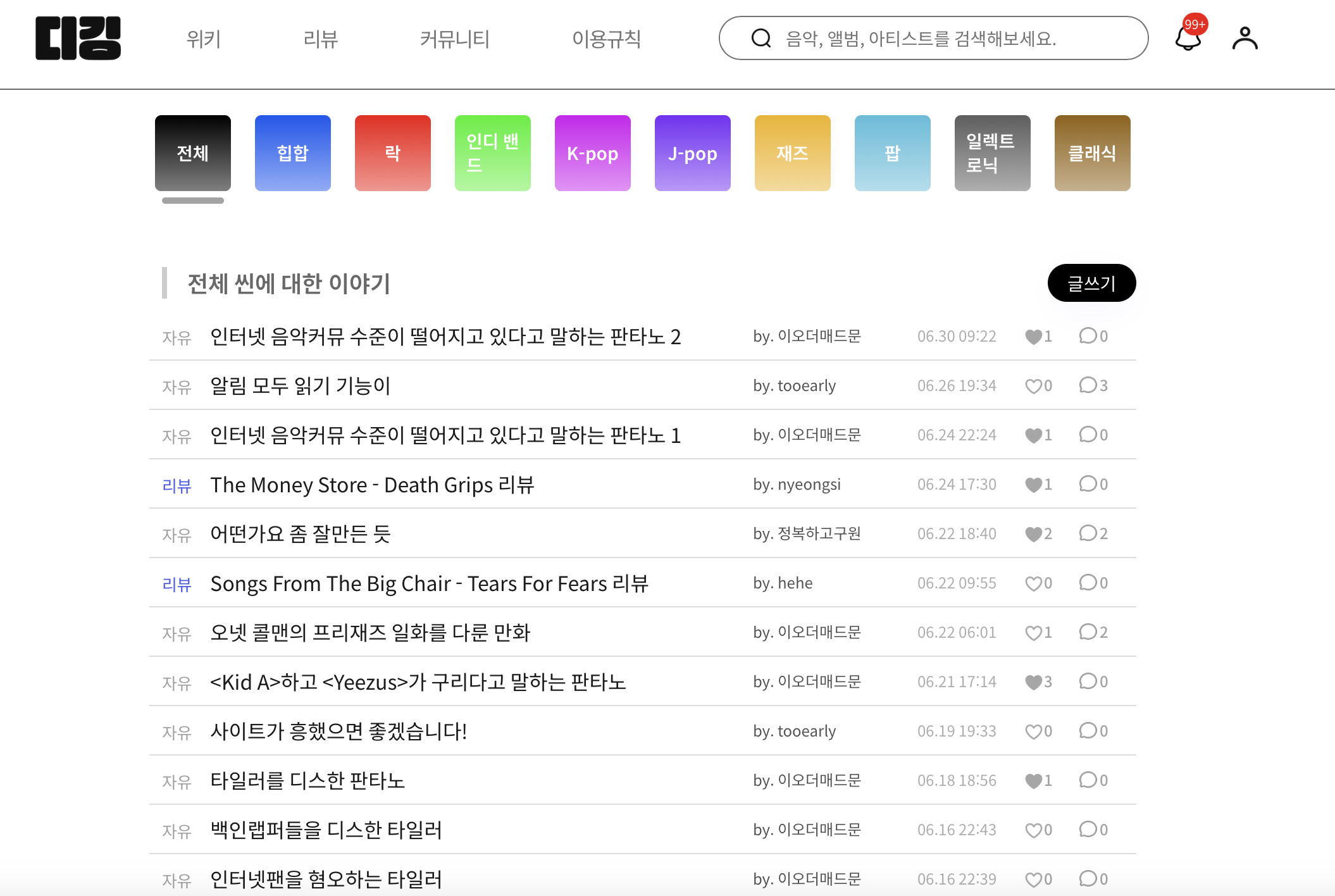This screenshot has height=896, width=1335.
Task: Click the search magnifier icon
Action: (x=761, y=39)
